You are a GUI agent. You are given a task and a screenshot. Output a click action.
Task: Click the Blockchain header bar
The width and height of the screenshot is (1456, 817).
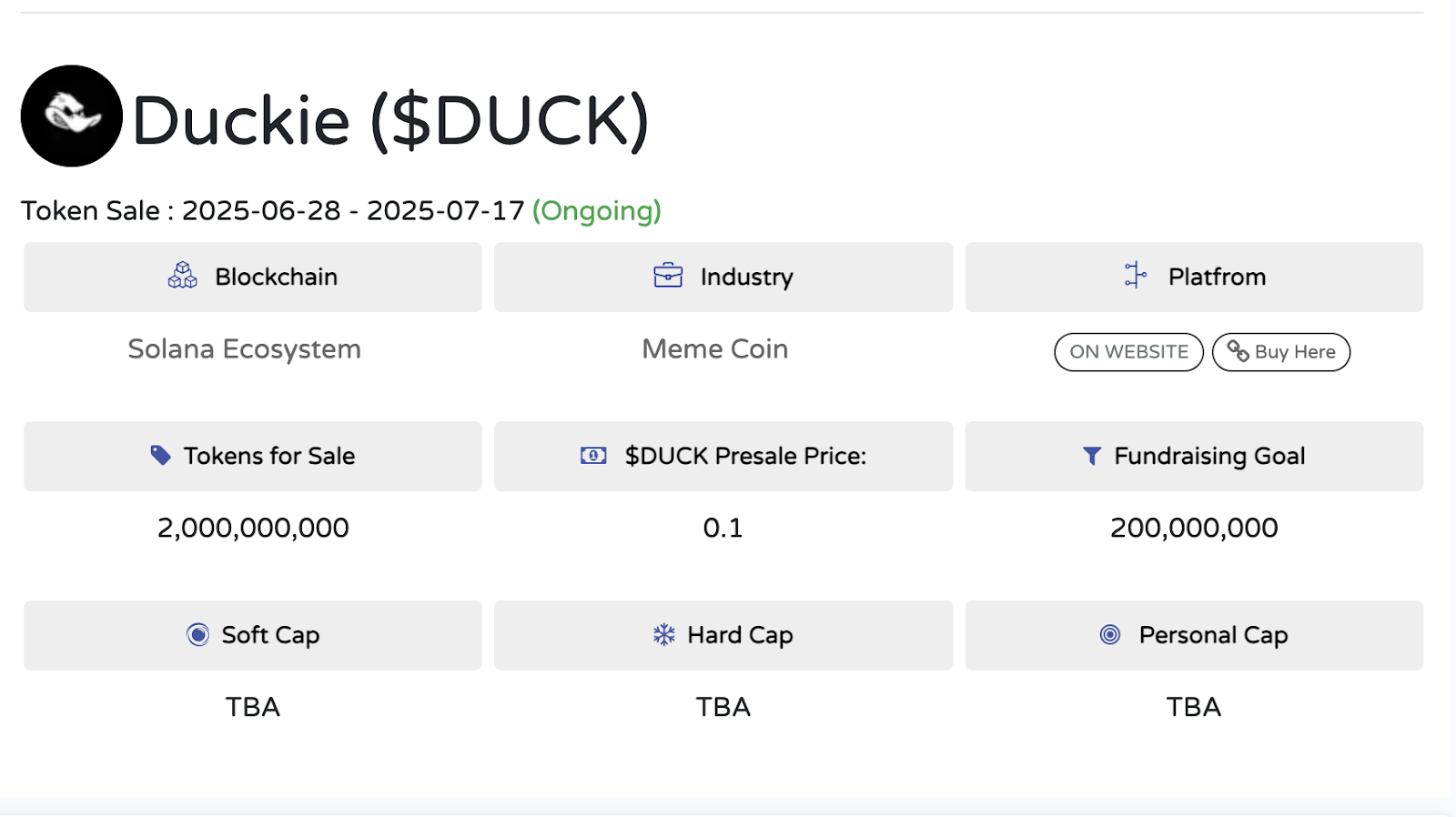point(252,276)
